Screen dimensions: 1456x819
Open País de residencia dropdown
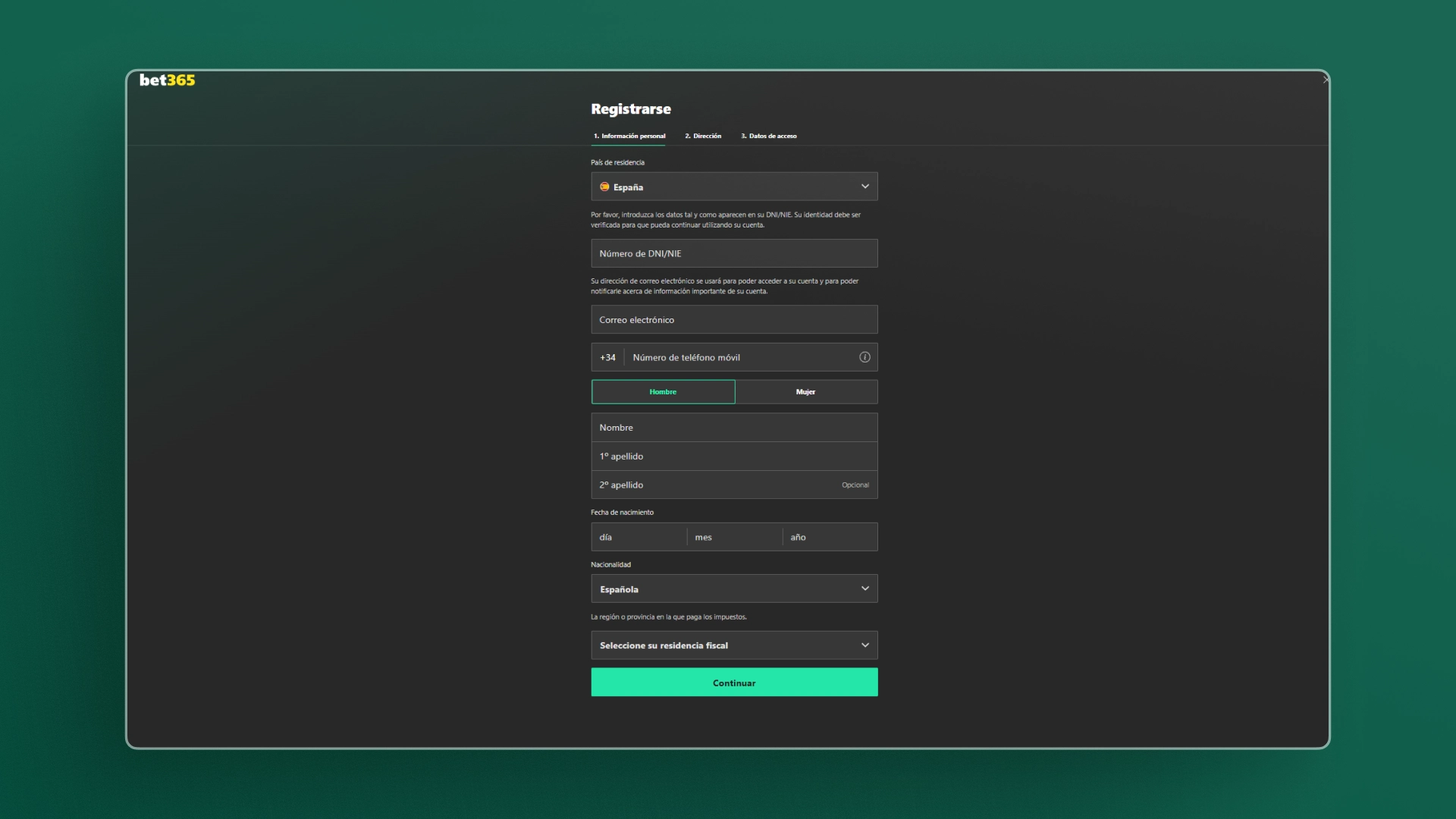pos(734,187)
